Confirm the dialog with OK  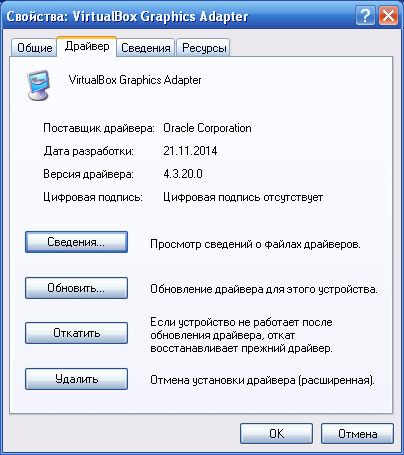click(x=276, y=434)
